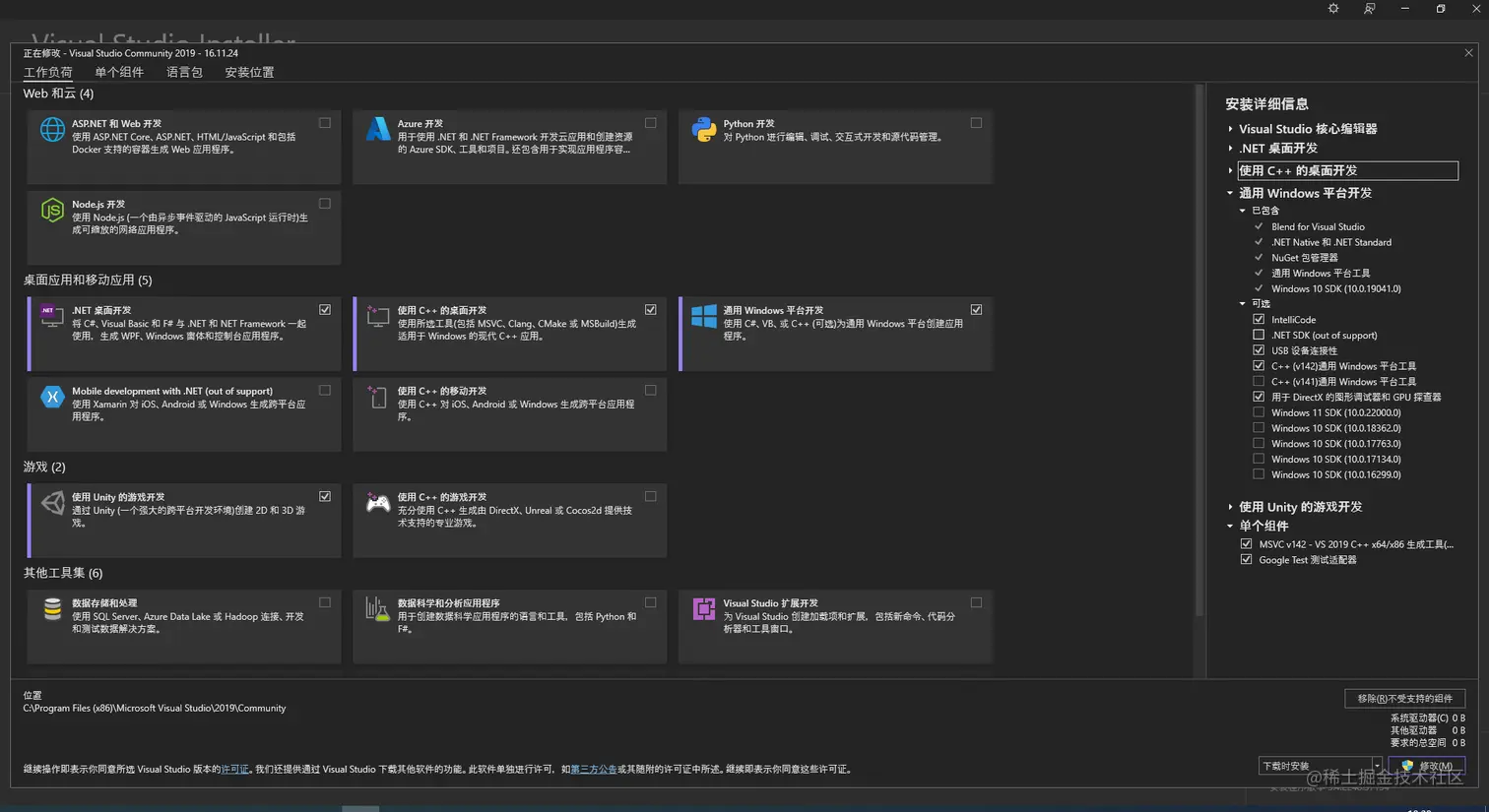Check the Python 开发 workload box
The height and width of the screenshot is (812, 1489).
point(976,123)
